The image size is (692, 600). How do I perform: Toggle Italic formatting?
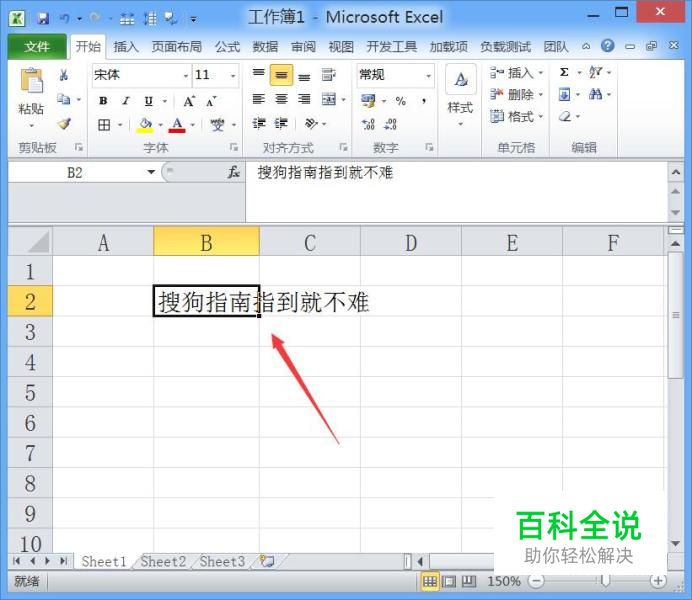click(126, 101)
